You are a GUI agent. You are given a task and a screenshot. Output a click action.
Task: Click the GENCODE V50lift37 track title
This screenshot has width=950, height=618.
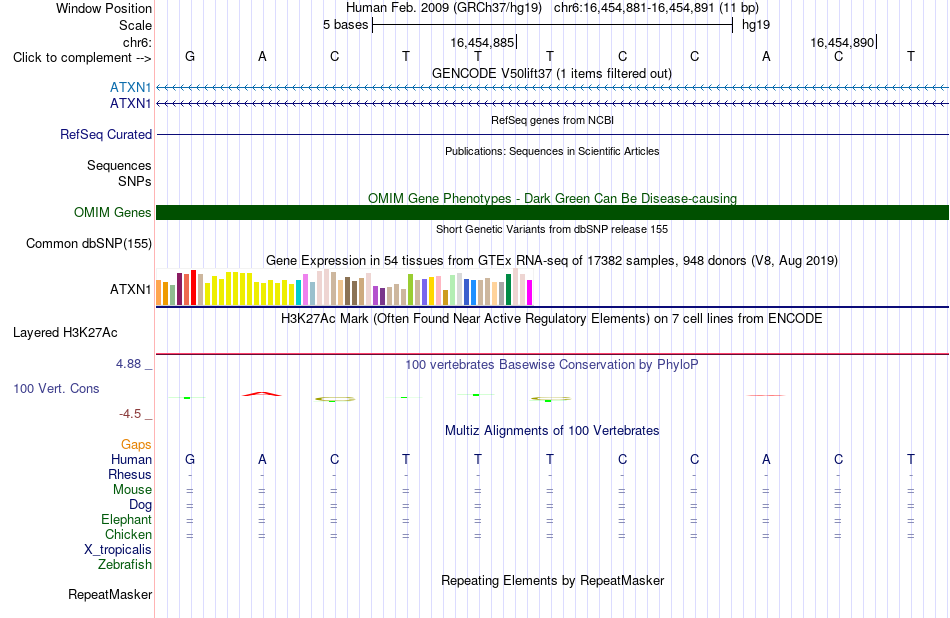552,74
